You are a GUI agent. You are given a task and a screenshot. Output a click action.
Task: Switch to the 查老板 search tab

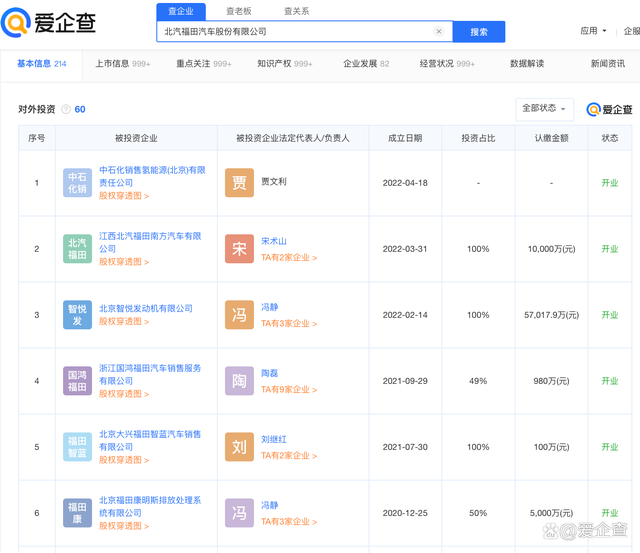238,11
